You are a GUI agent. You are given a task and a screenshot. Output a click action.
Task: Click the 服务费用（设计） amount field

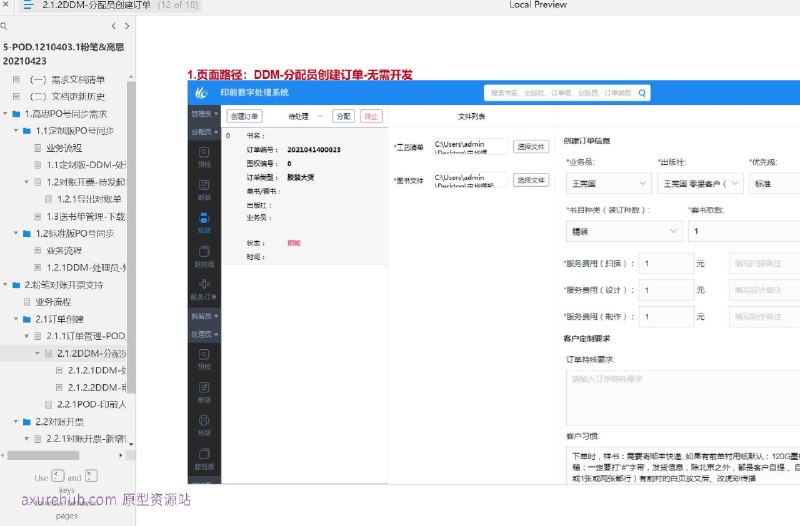[x=666, y=290]
